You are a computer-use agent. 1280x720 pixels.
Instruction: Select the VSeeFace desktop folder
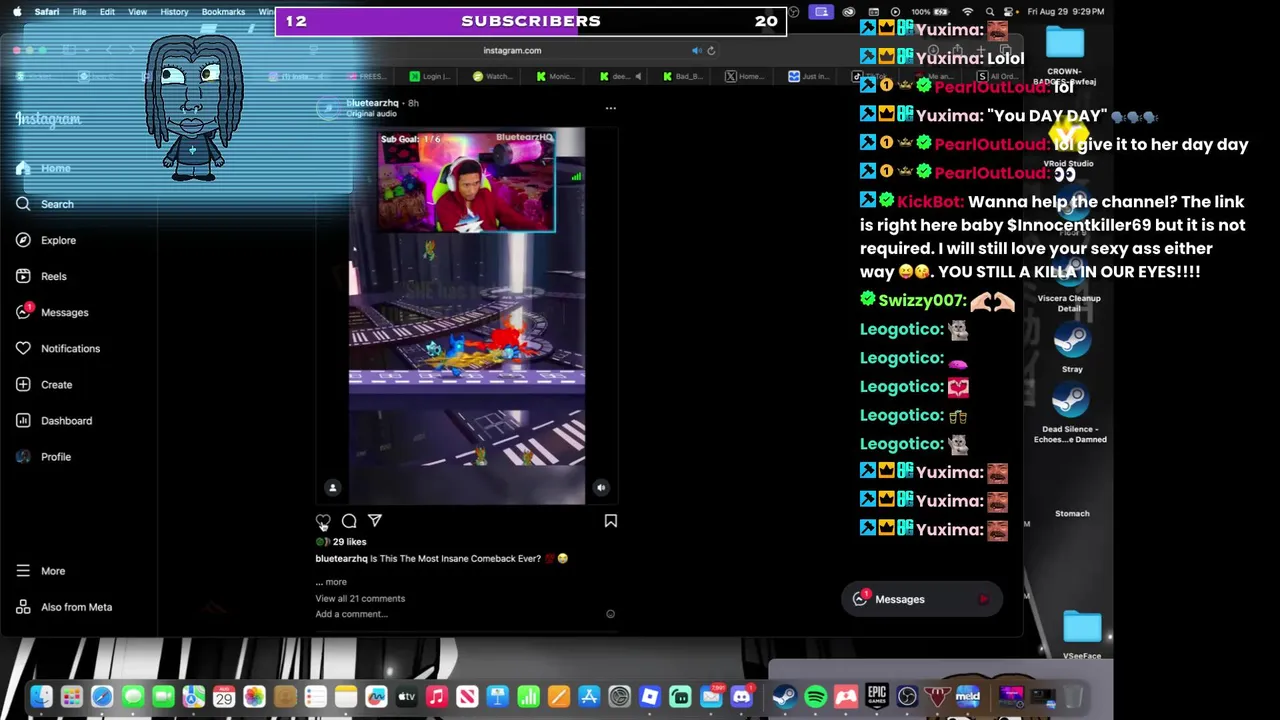click(1082, 636)
